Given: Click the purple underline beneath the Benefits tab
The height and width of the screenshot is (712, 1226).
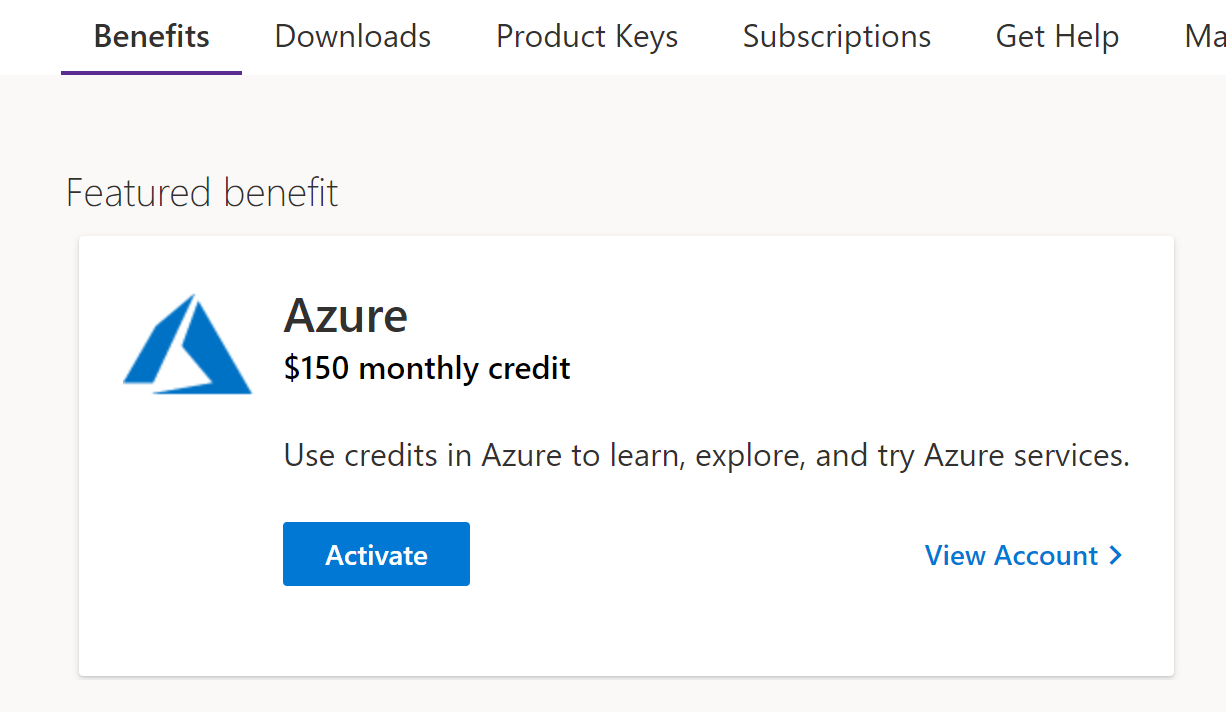Looking at the screenshot, I should [x=152, y=73].
